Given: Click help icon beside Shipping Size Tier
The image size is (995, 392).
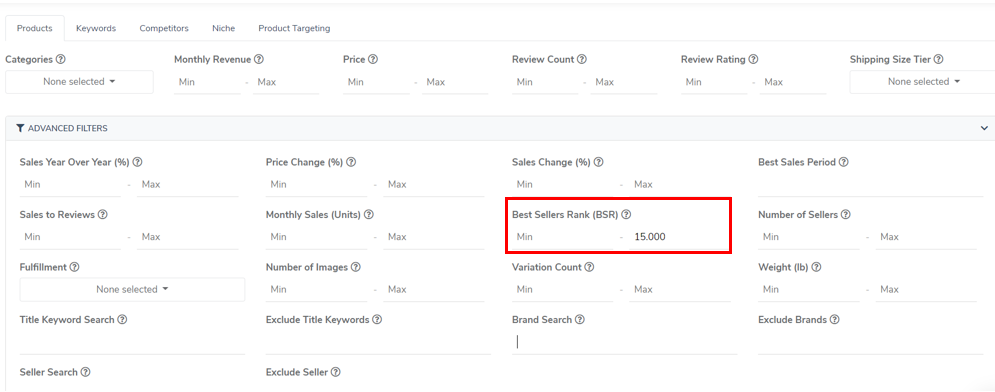Looking at the screenshot, I should click(939, 60).
